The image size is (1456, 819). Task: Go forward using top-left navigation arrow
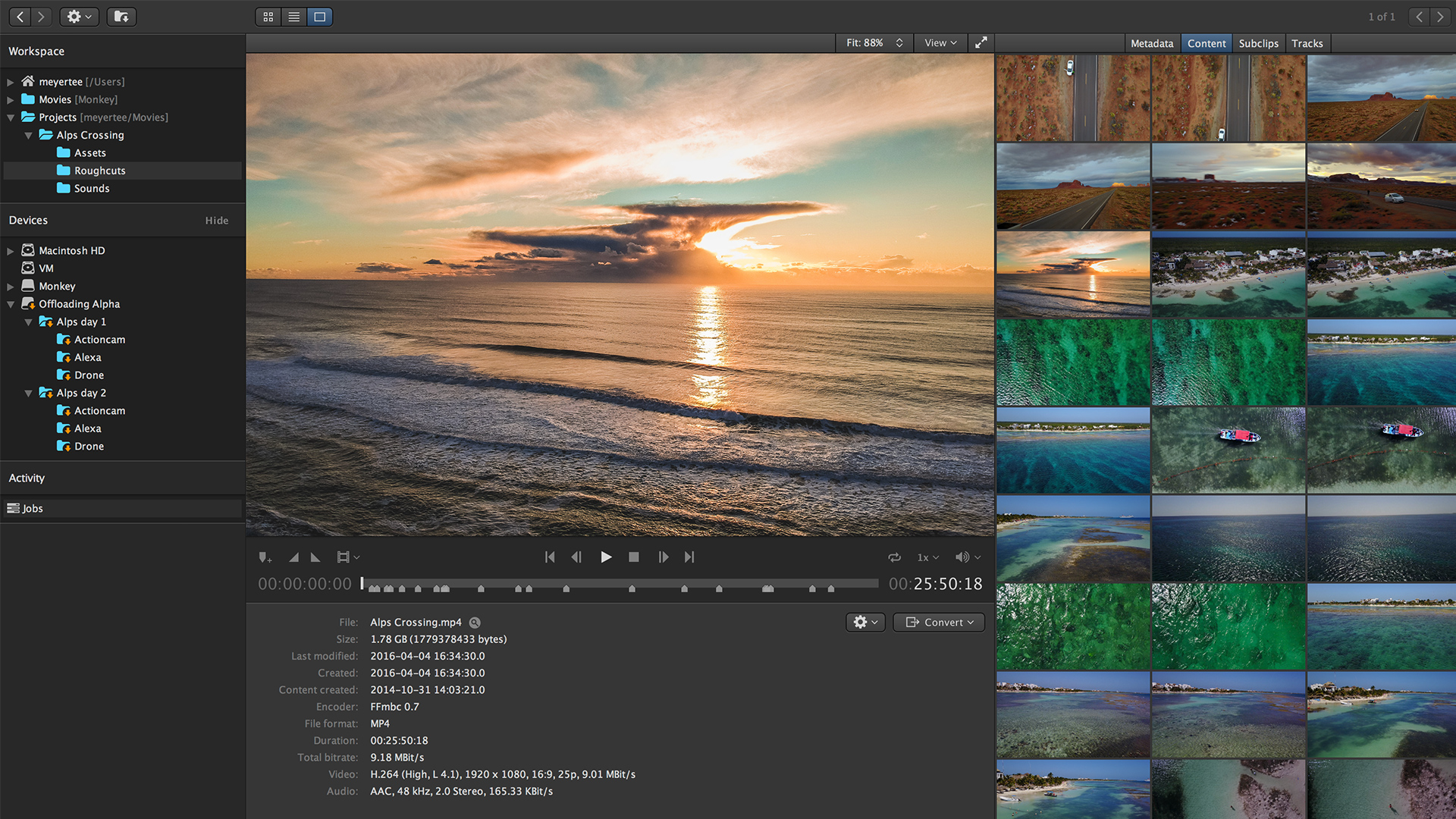[42, 17]
